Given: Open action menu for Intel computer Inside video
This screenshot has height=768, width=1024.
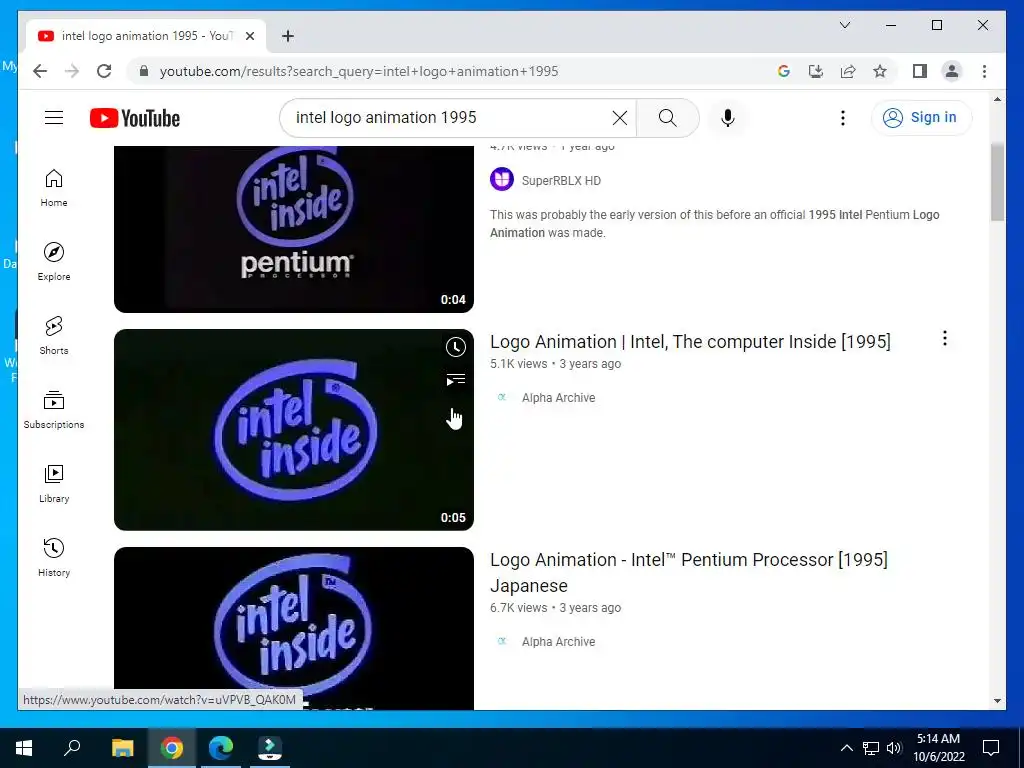Looking at the screenshot, I should pos(944,338).
